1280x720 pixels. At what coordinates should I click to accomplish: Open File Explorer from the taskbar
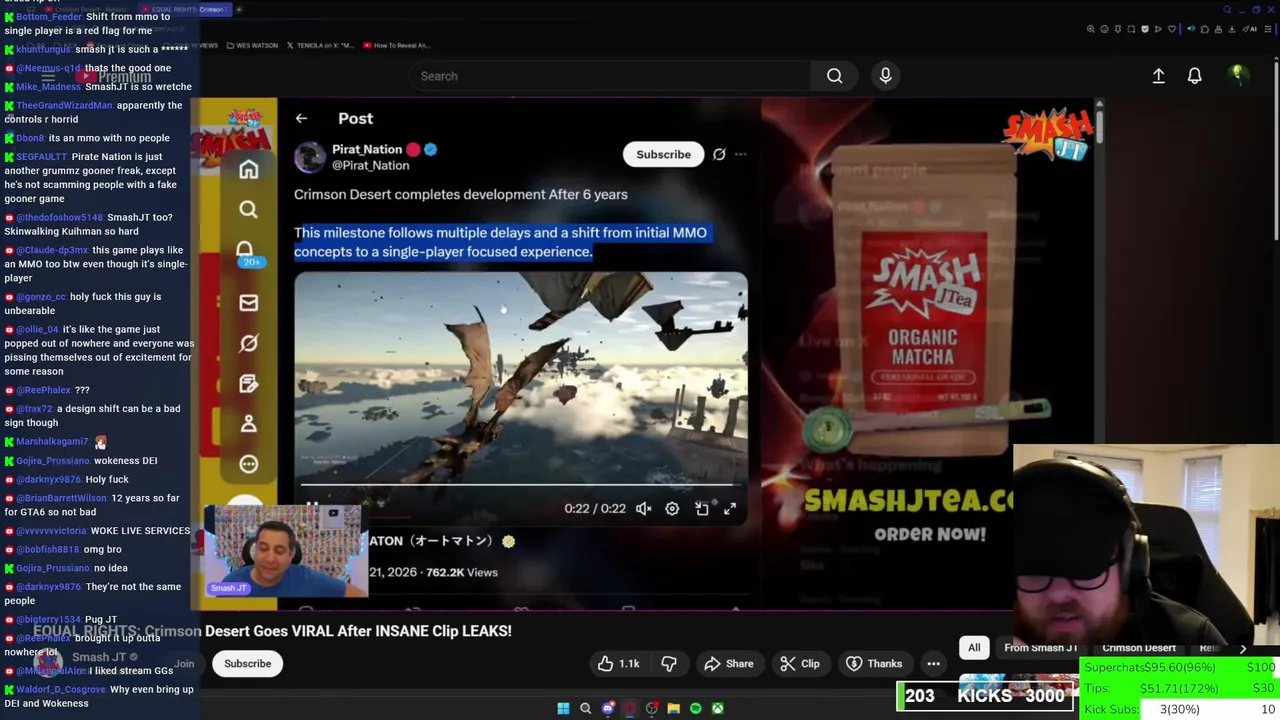click(673, 708)
